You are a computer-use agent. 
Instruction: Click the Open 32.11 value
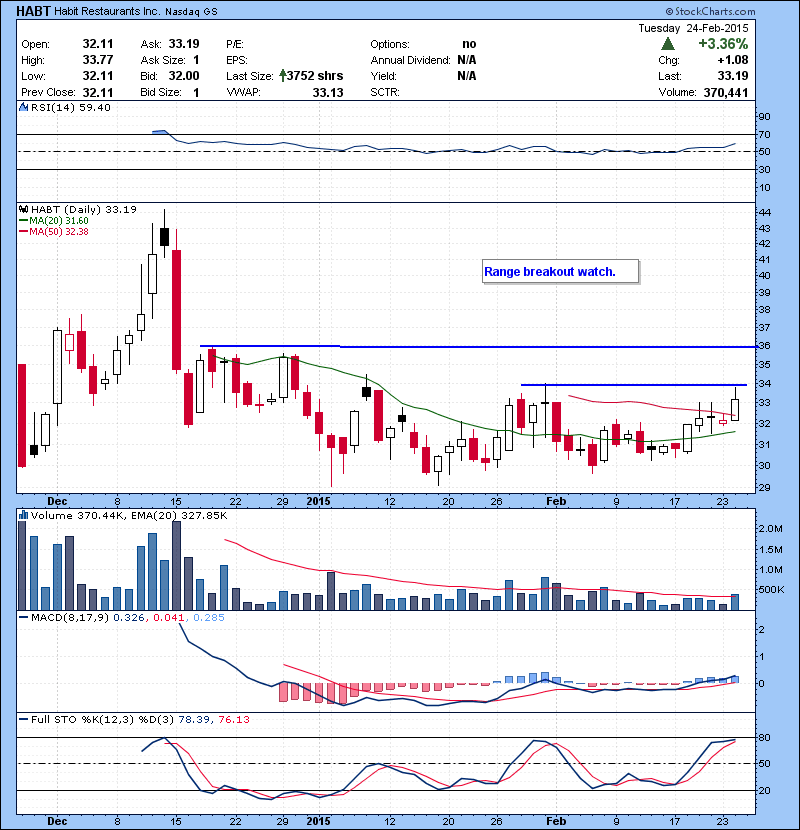98,43
